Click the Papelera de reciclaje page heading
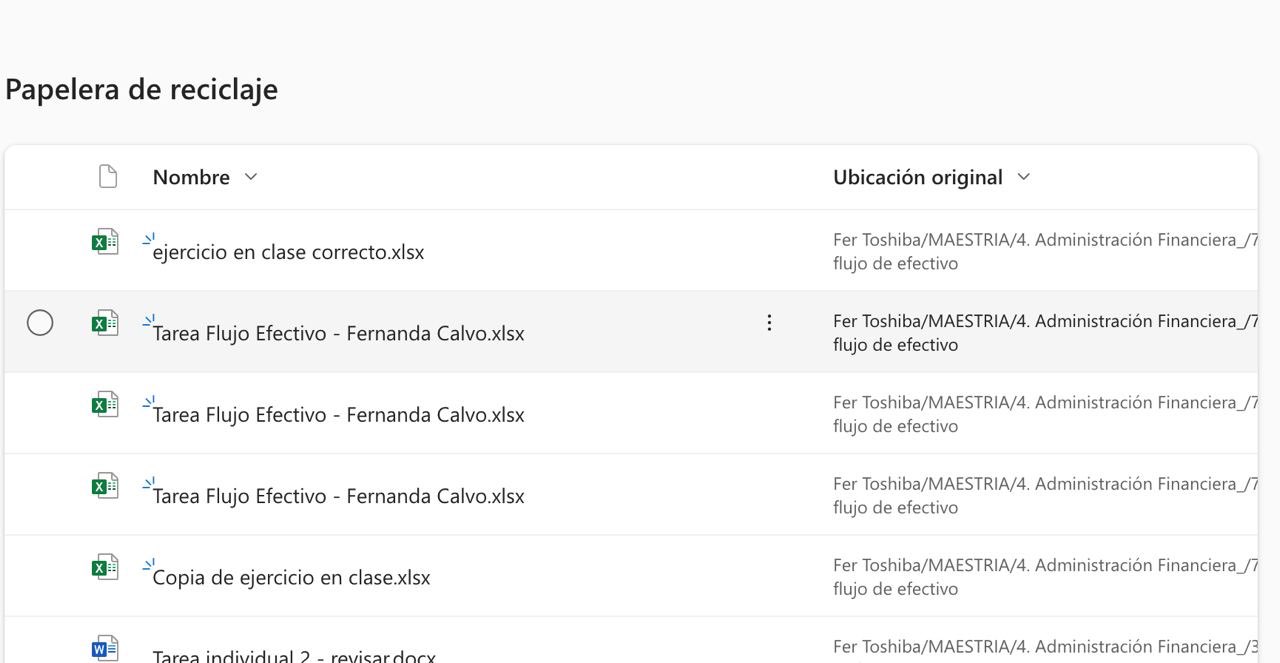Screen dimensions: 1280x663 coord(142,89)
